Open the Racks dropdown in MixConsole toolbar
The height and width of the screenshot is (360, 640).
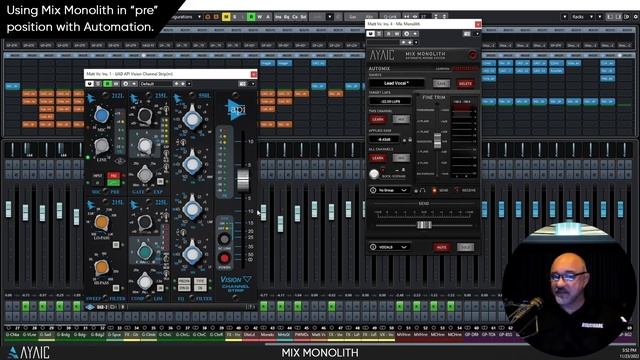pyautogui.click(x=582, y=17)
